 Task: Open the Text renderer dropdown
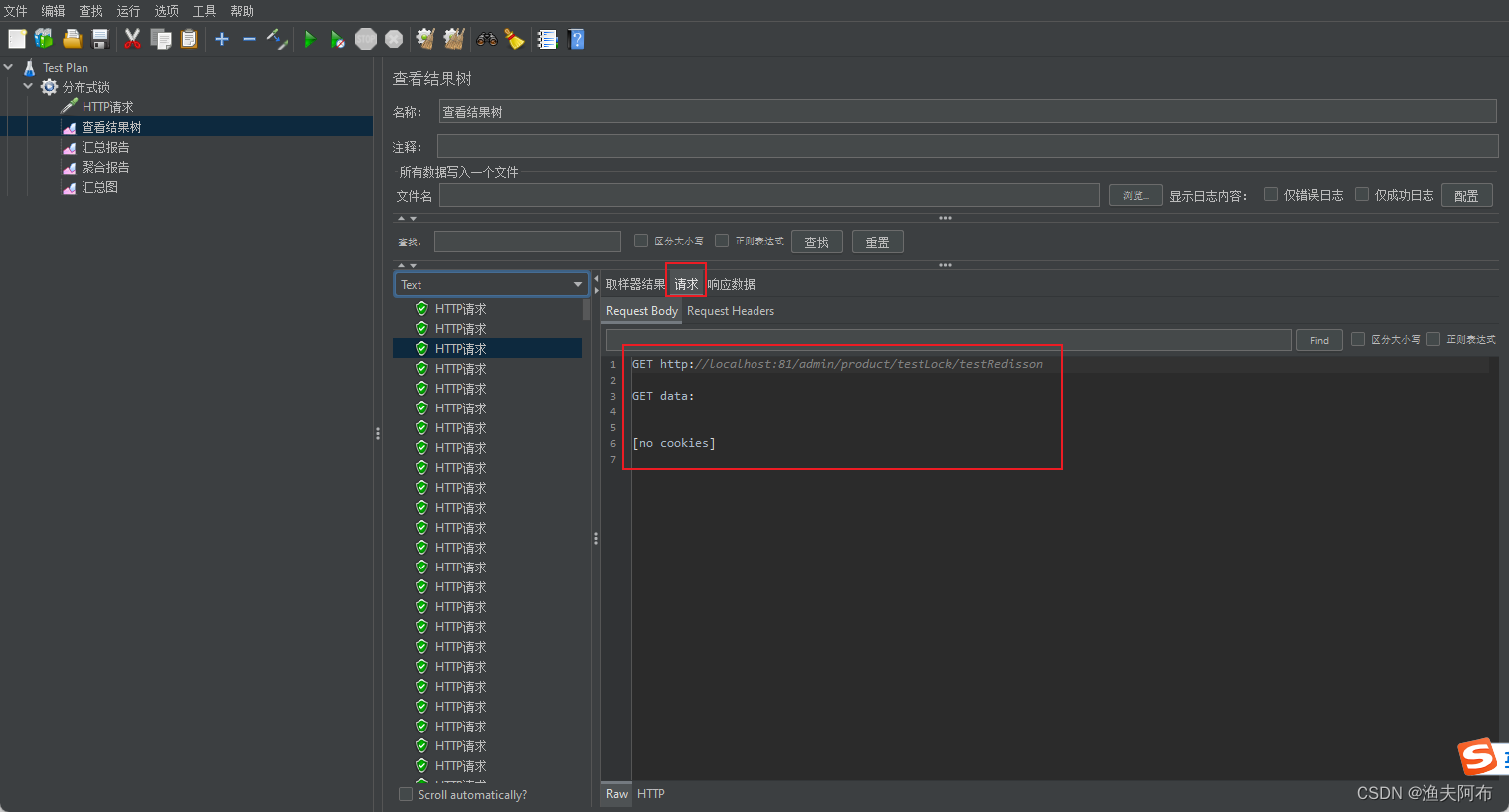coord(492,284)
